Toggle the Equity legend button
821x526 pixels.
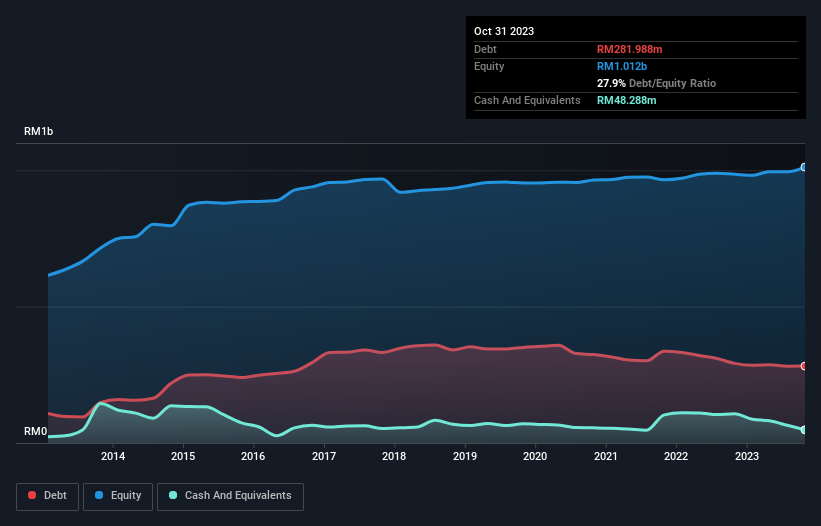(x=118, y=496)
